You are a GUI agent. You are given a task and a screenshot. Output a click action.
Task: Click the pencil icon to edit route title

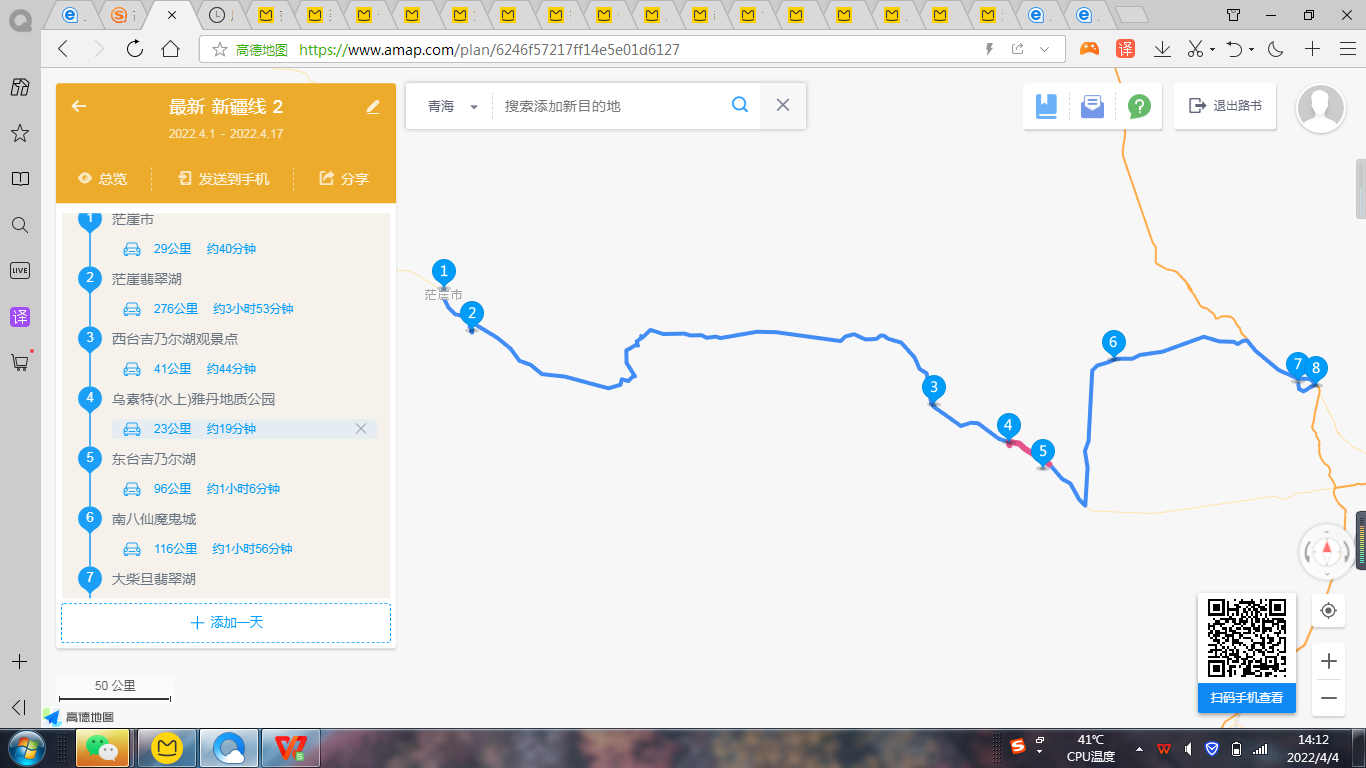[373, 107]
